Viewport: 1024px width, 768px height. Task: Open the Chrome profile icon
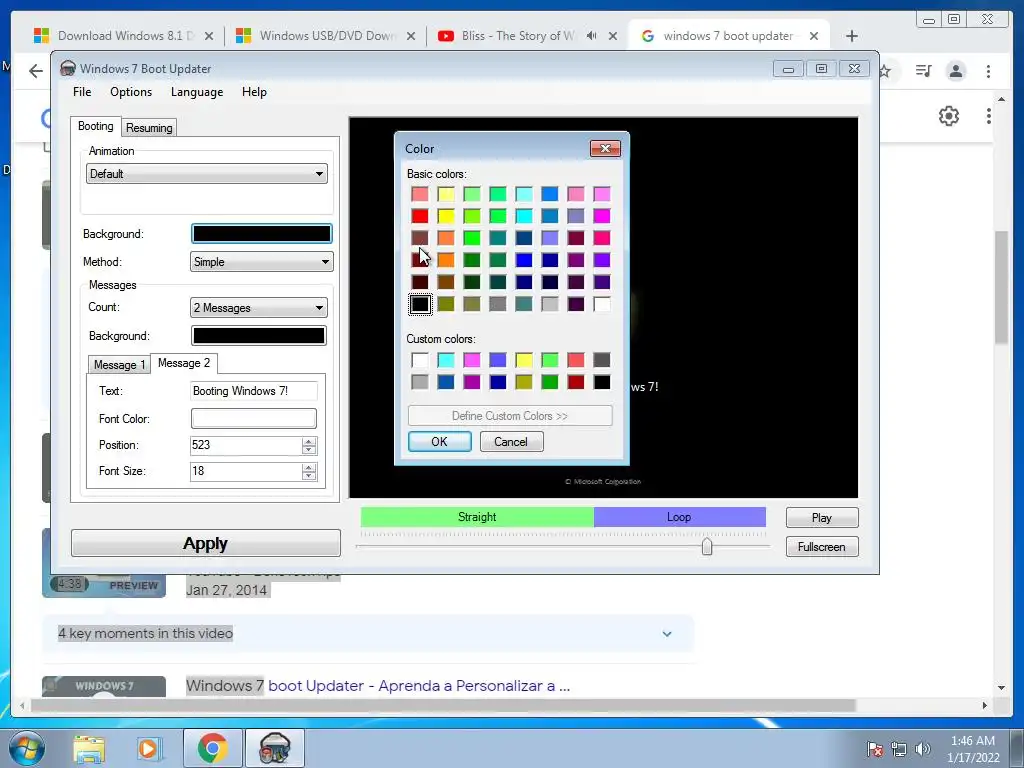tap(956, 71)
